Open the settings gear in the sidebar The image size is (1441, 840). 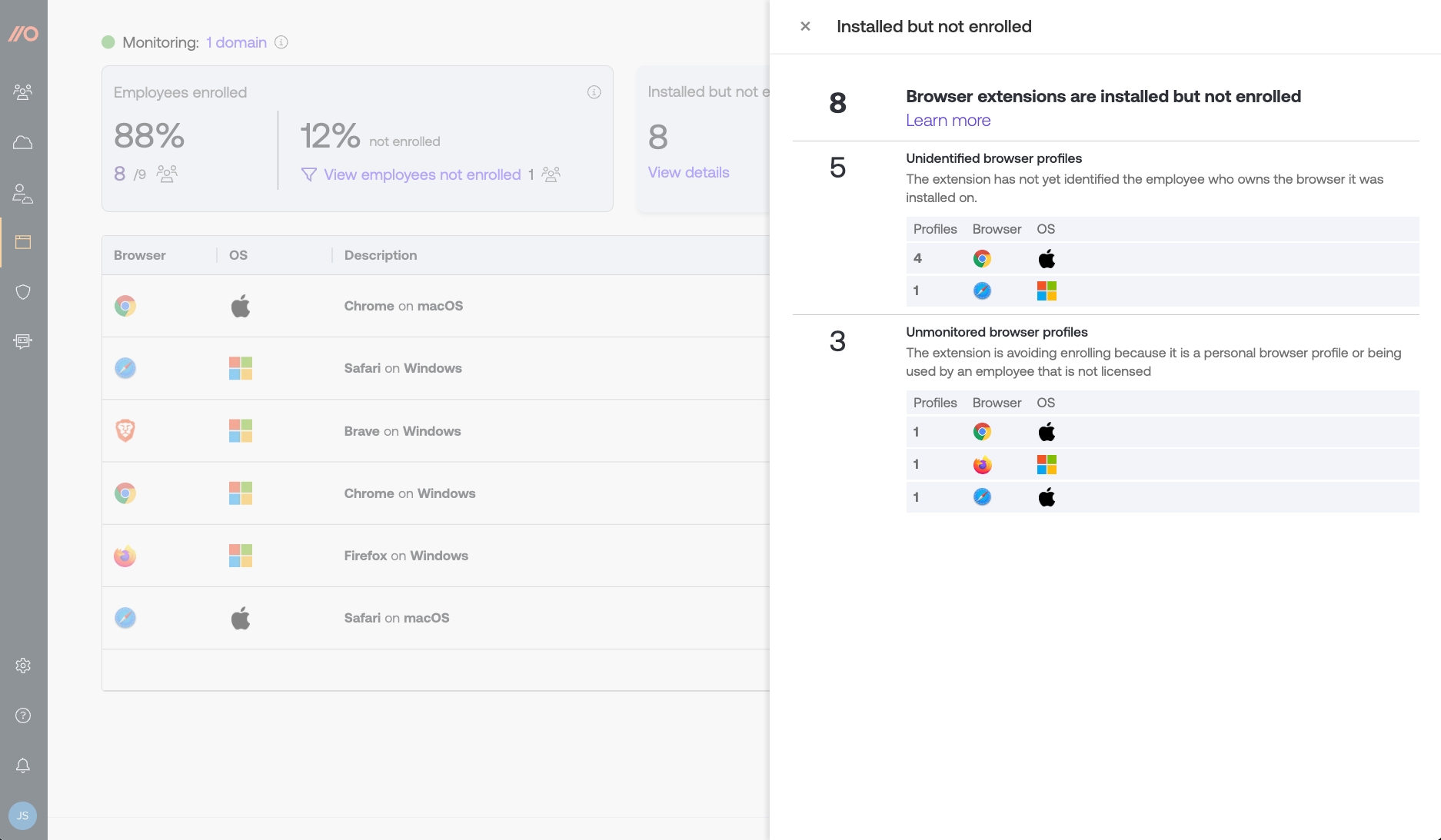pos(23,666)
